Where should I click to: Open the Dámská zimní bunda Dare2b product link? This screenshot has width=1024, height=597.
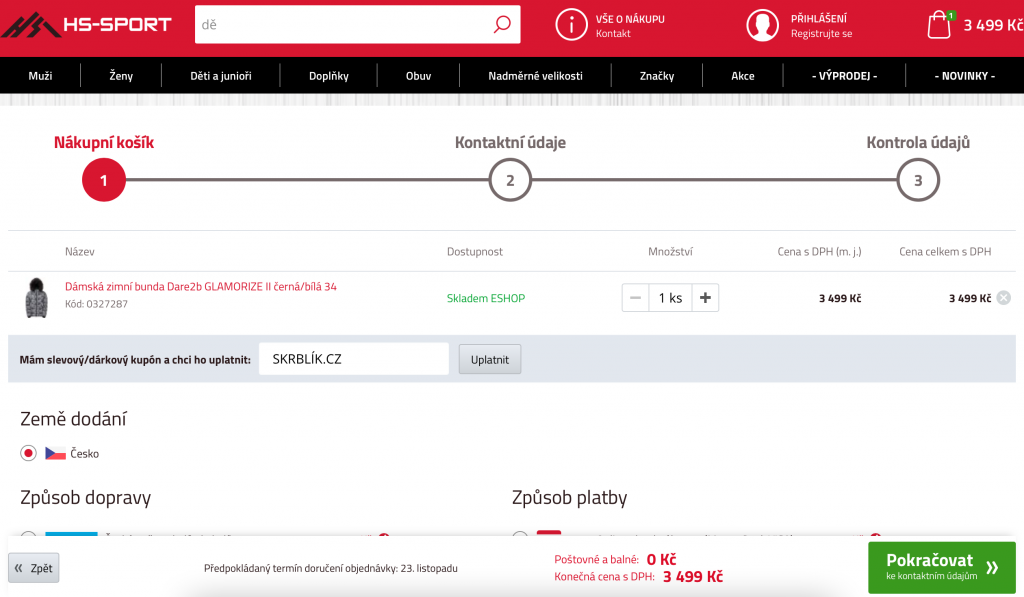pyautogui.click(x=200, y=286)
